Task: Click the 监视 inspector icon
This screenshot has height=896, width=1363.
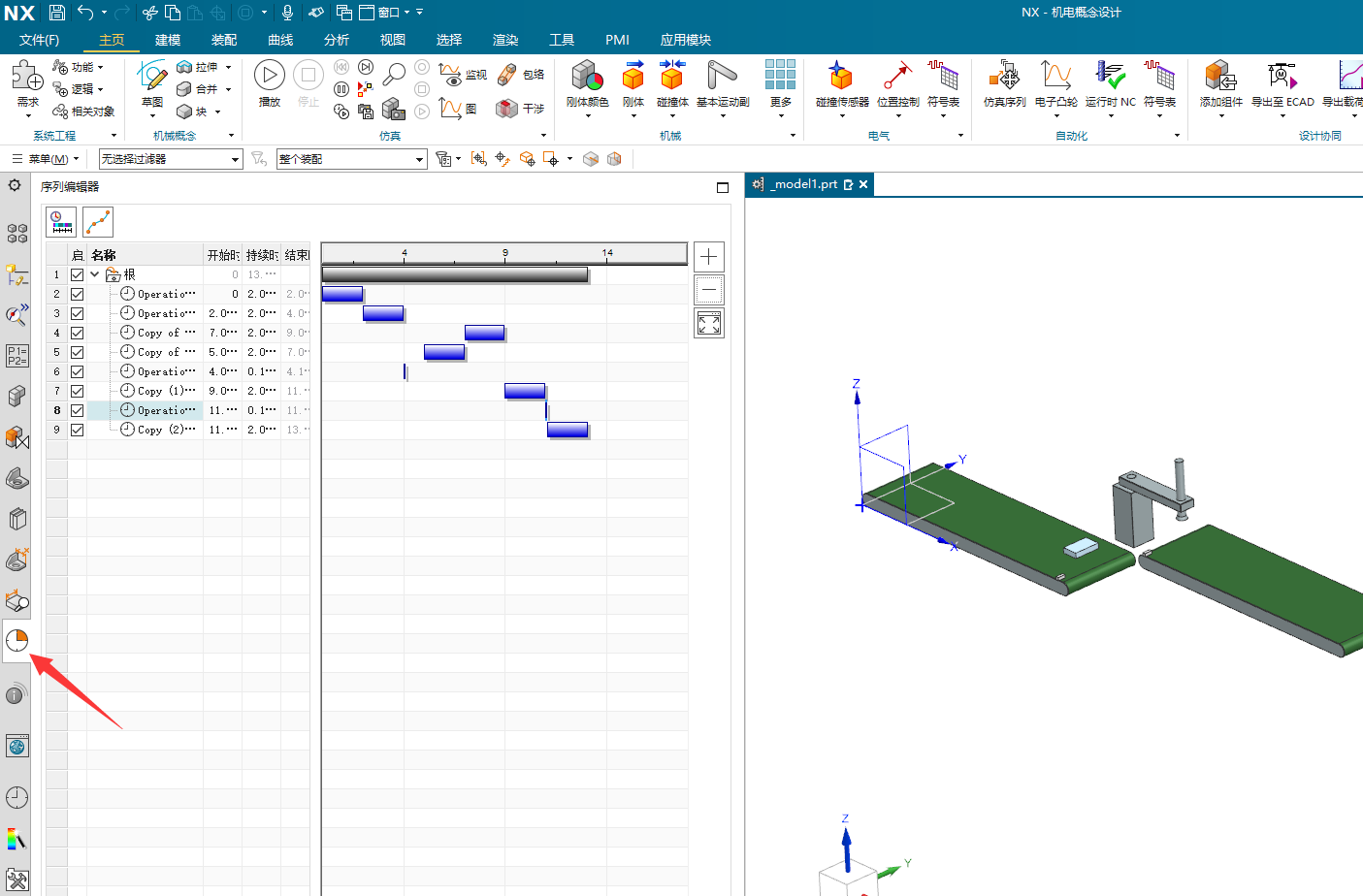Action: pyautogui.click(x=449, y=75)
